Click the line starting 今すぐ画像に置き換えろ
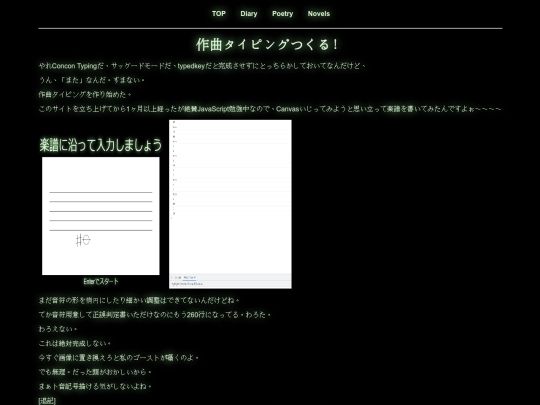 click(x=118, y=358)
